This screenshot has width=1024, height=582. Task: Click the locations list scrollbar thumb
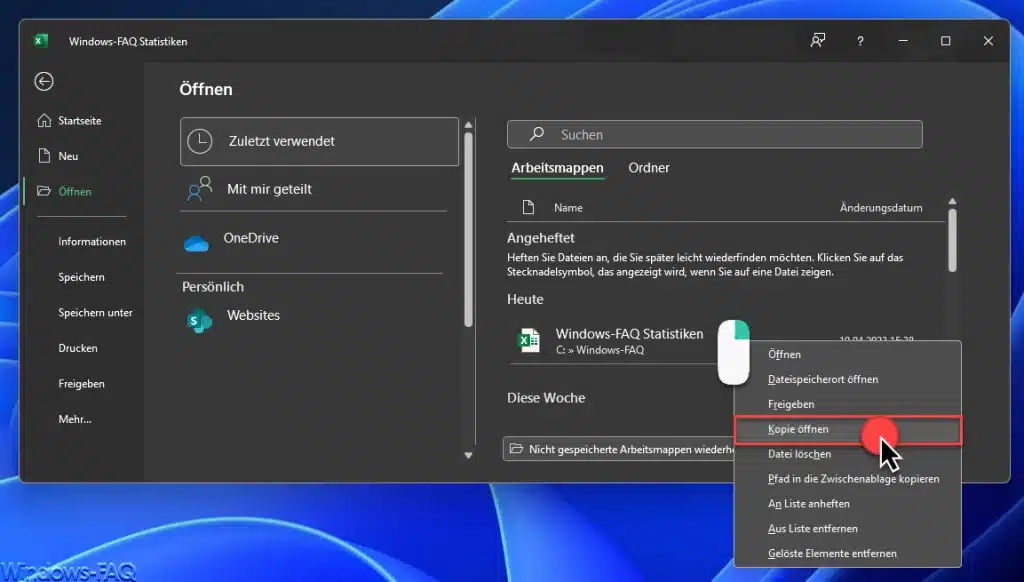click(x=468, y=229)
